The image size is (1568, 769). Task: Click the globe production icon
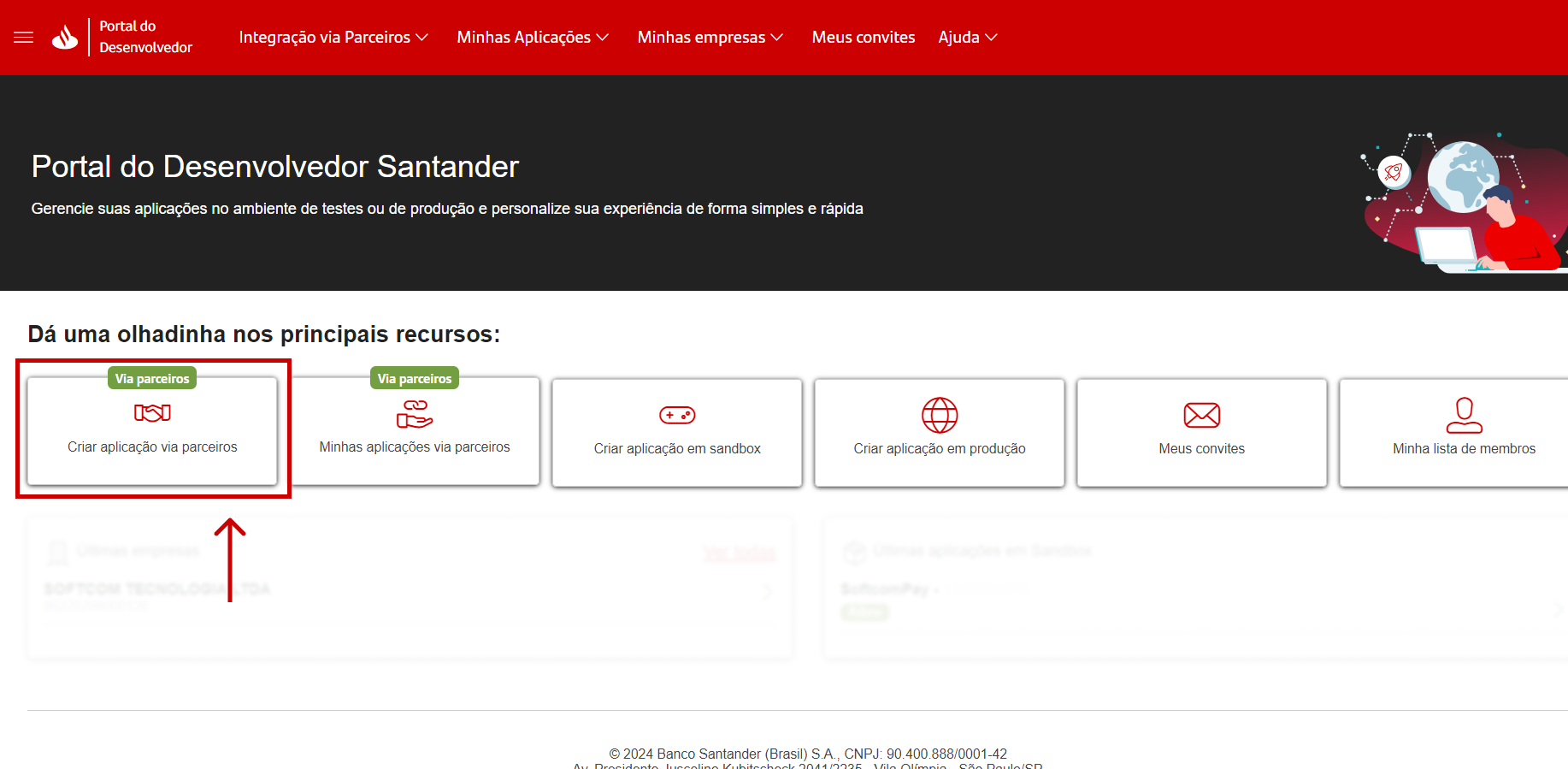click(939, 416)
